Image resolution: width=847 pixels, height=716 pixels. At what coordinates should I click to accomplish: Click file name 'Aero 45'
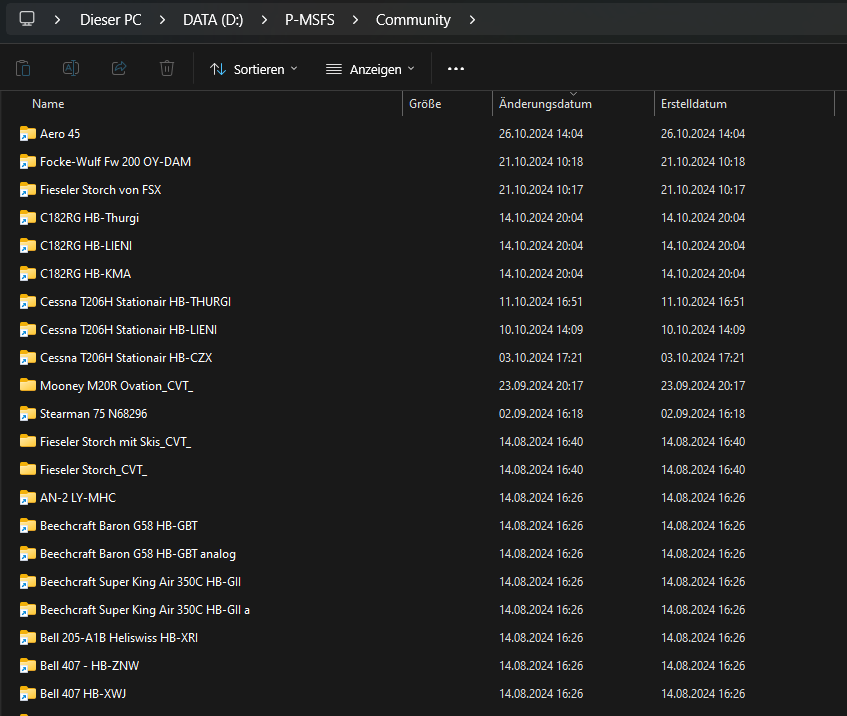click(60, 133)
